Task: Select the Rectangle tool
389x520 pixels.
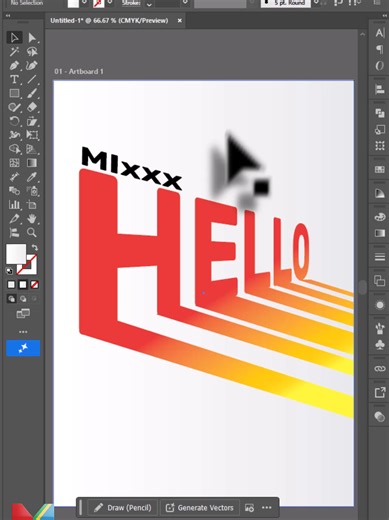Action: pyautogui.click(x=14, y=93)
